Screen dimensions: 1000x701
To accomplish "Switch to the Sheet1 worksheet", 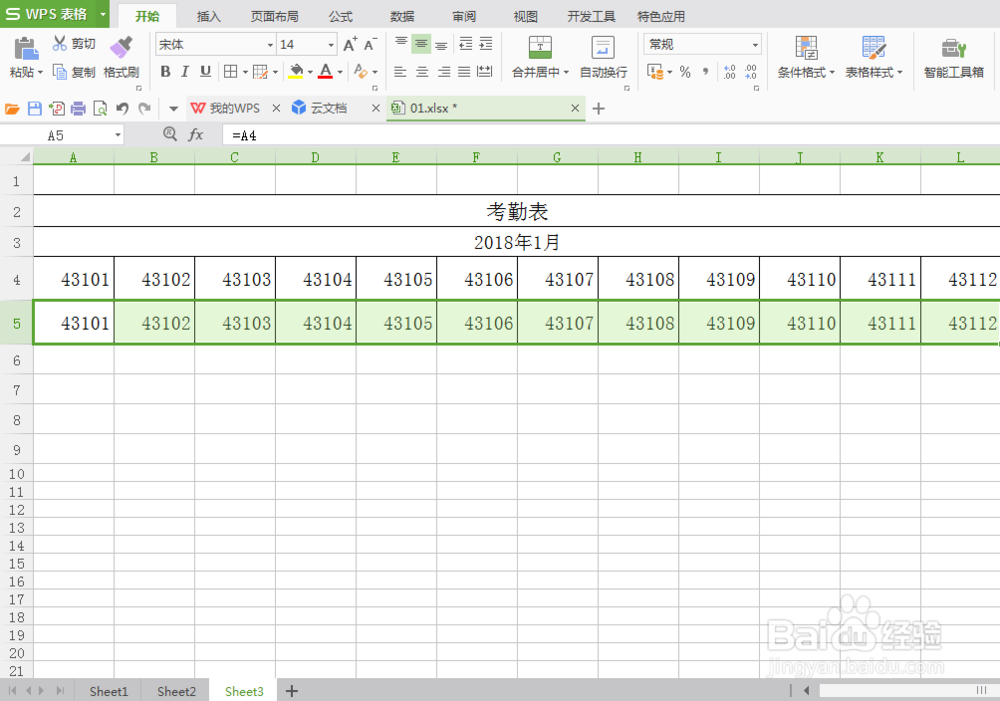I will (x=108, y=691).
